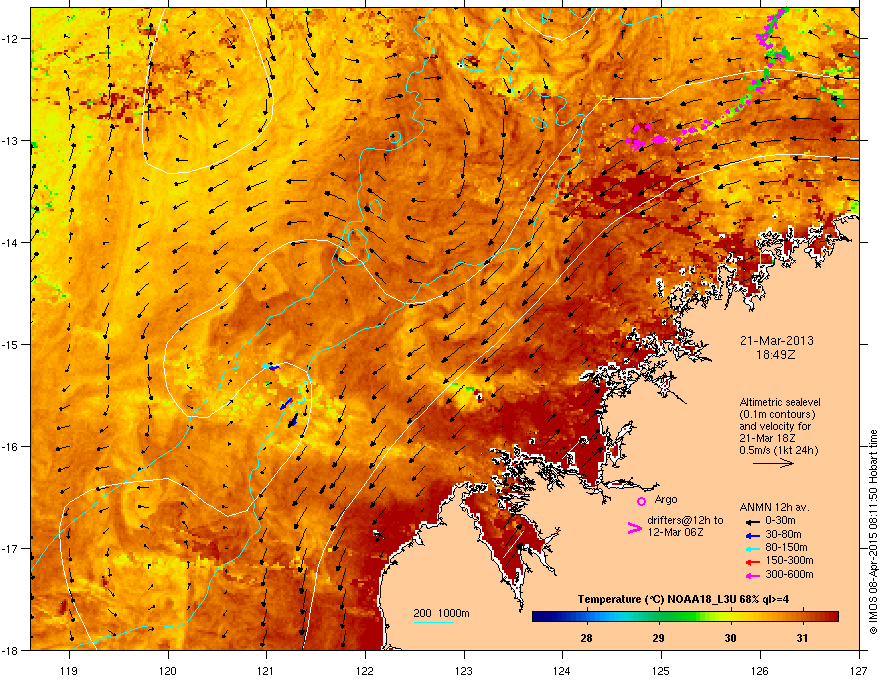Click the '200 1000m' bathymetry label
This screenshot has width=880, height=680.
(x=441, y=613)
